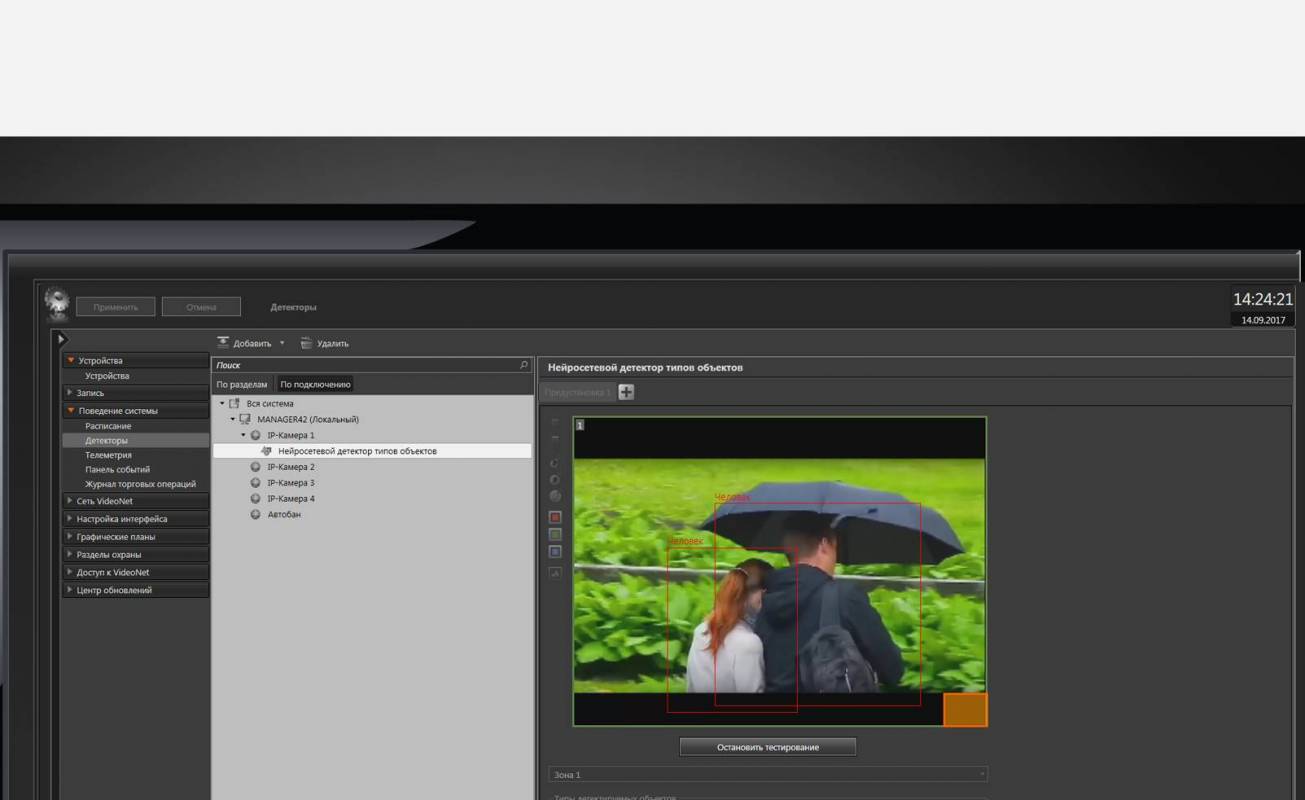Collapse the Устройства section header
The width and height of the screenshot is (1305, 800).
(x=135, y=360)
